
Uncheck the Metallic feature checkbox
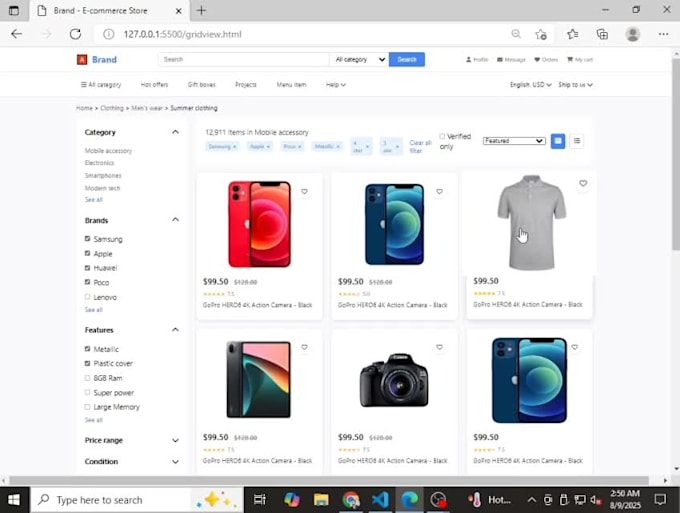(87, 349)
